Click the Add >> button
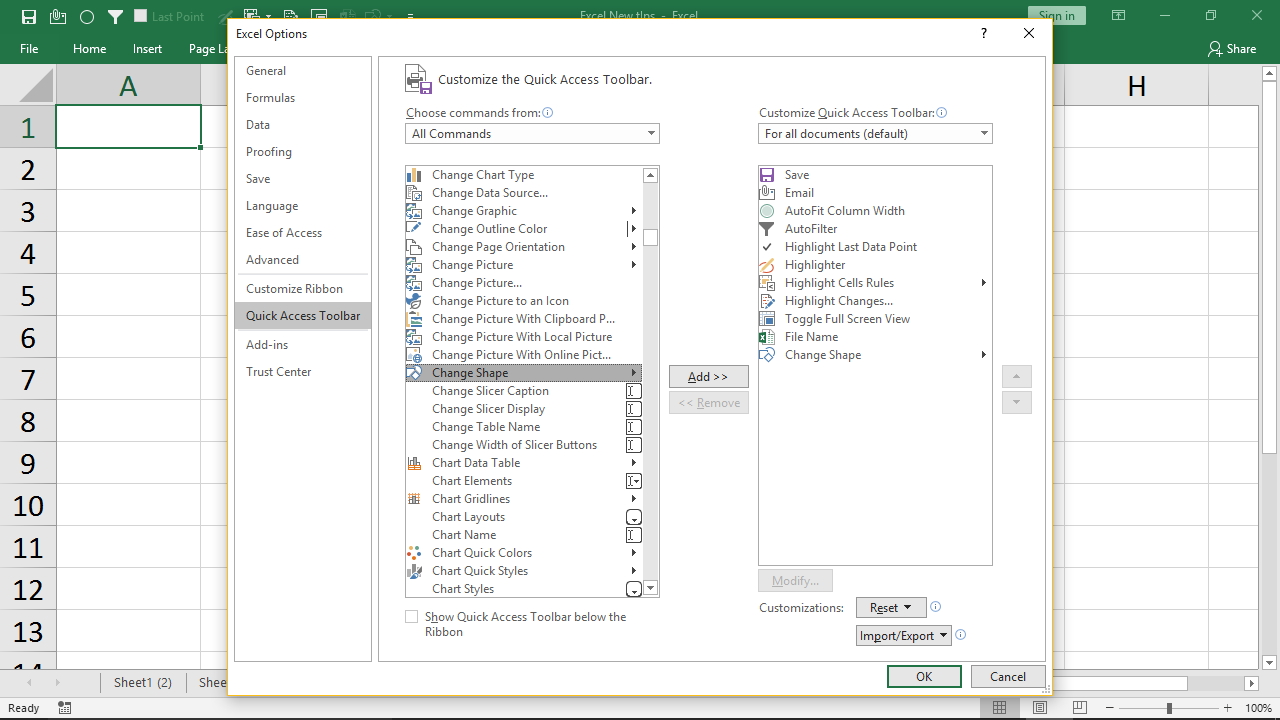 708,377
